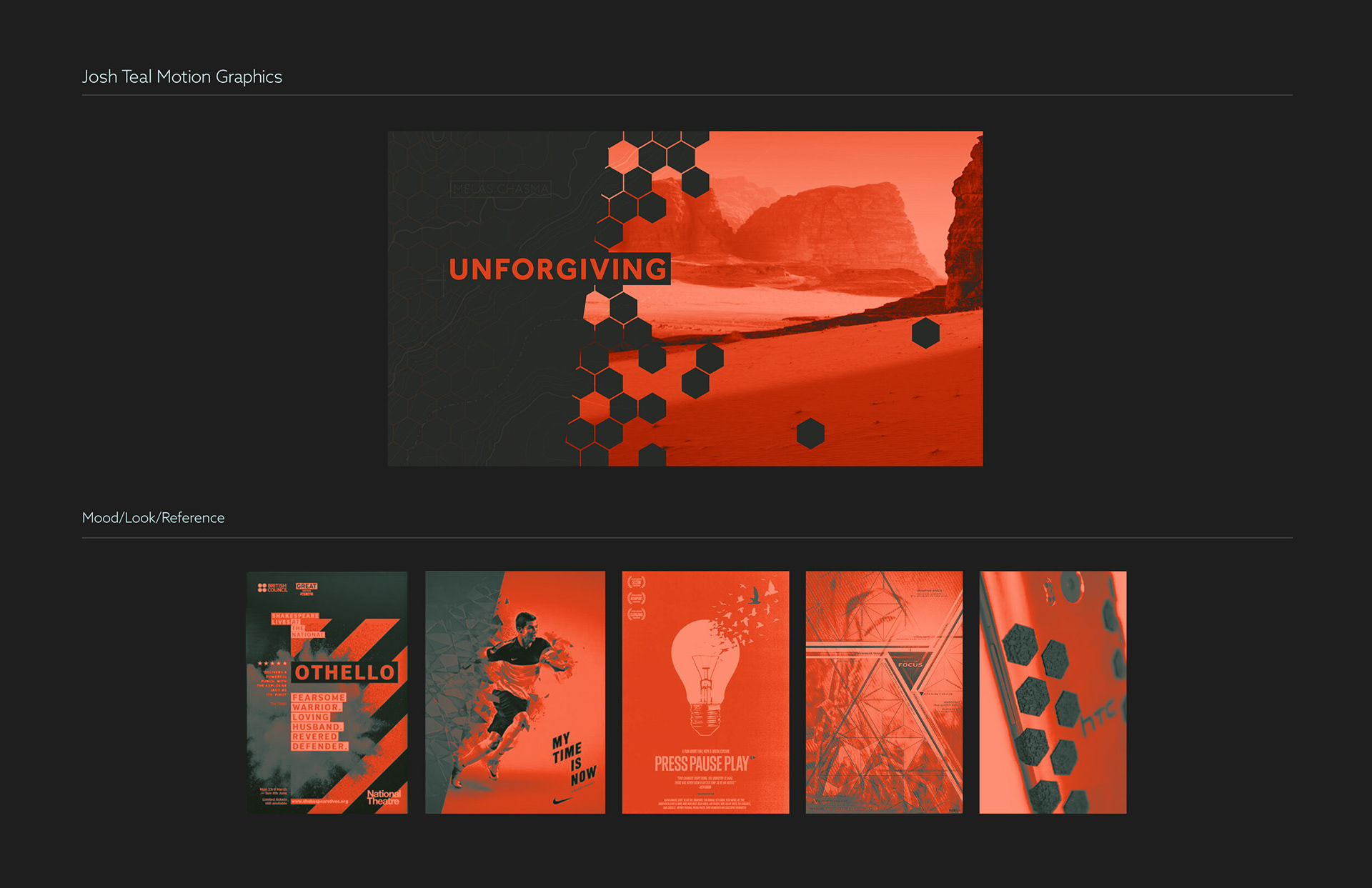Click the UNFORGIVING title text
Image resolution: width=1372 pixels, height=888 pixels.
558,269
